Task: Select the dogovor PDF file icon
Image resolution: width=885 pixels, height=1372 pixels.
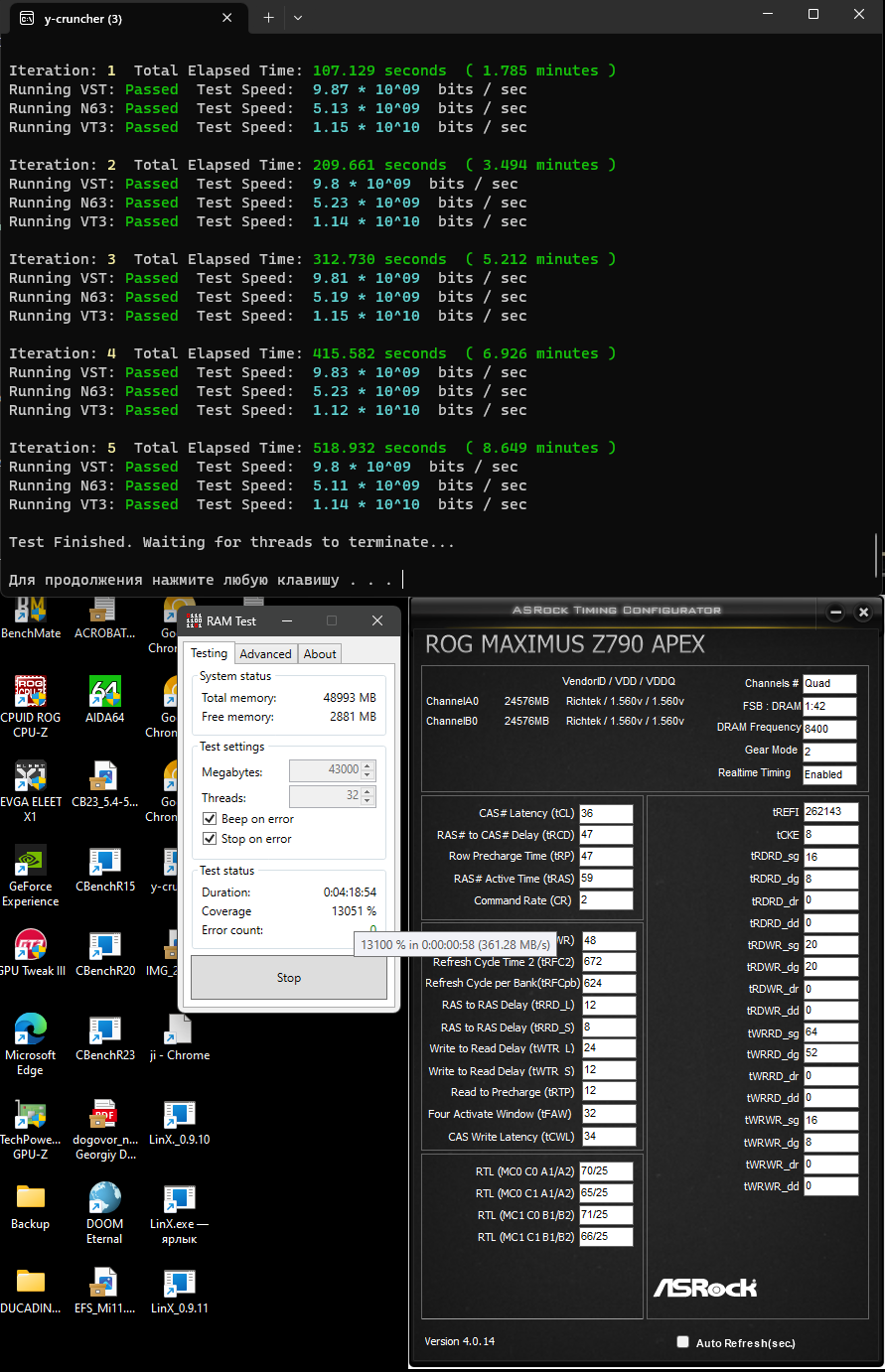Action: coord(104,1129)
